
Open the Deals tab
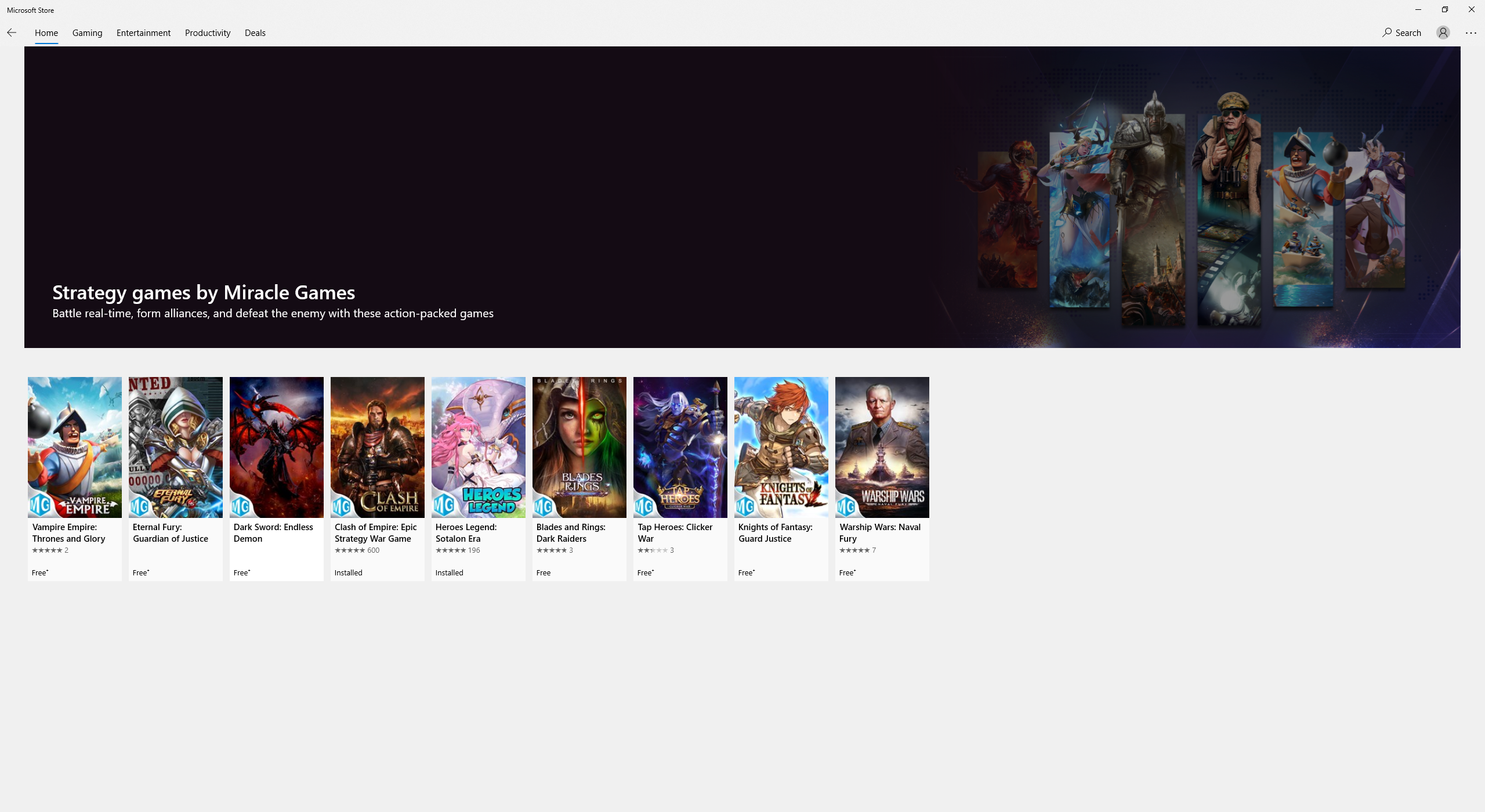[x=255, y=32]
